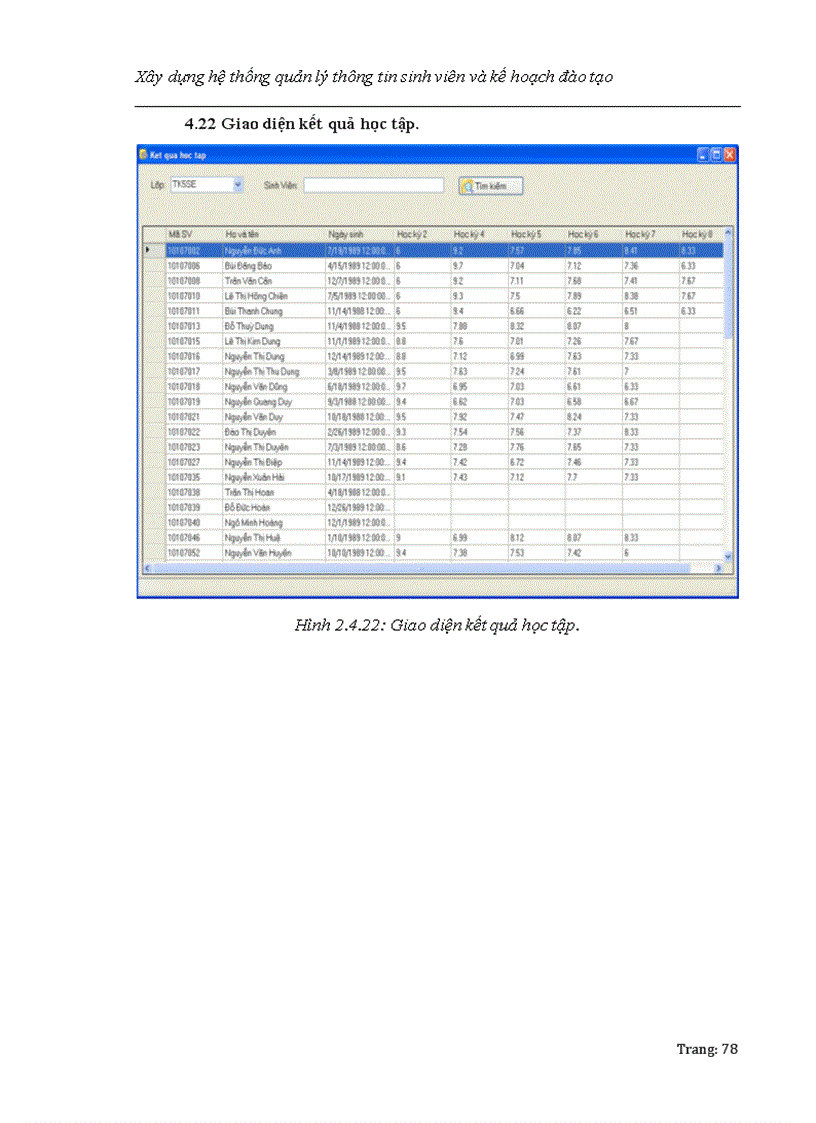This screenshot has height=1123, width=816.
Task: Click the horizontal scrollbar right arrow
Action: click(x=717, y=568)
